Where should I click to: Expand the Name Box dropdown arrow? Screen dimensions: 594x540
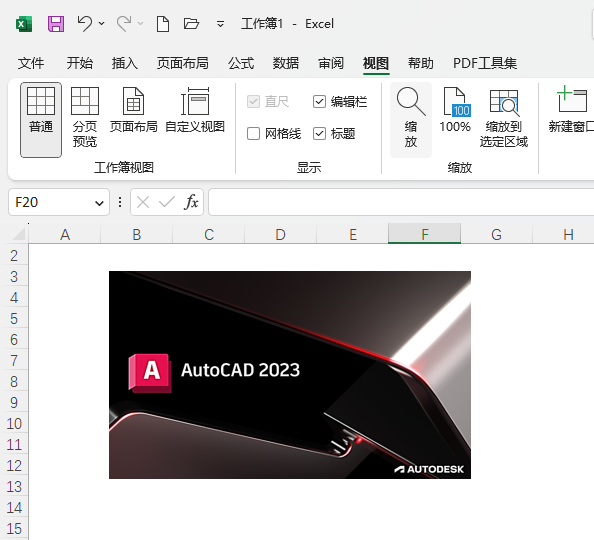pos(99,203)
